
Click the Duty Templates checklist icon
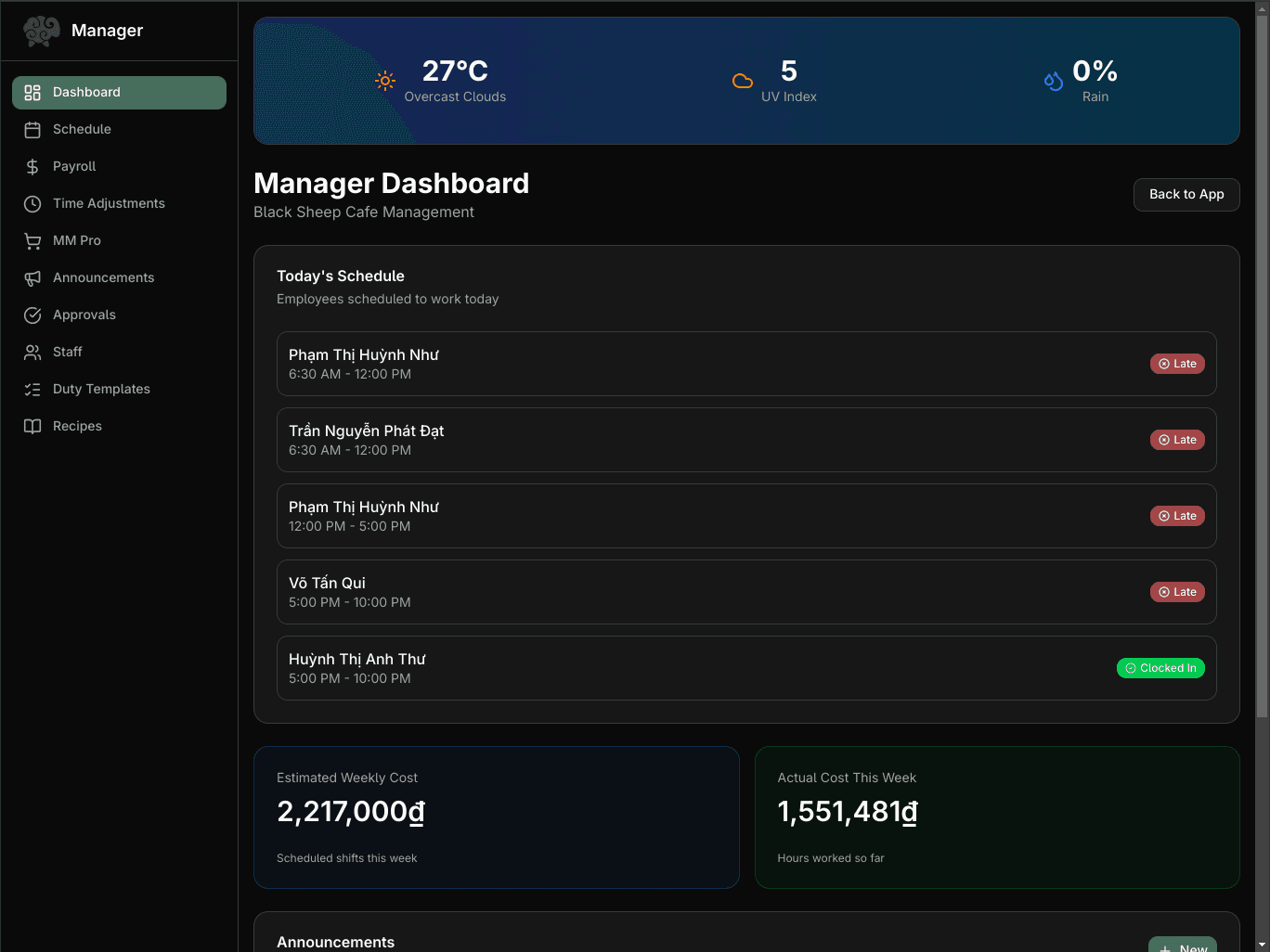pyautogui.click(x=32, y=389)
